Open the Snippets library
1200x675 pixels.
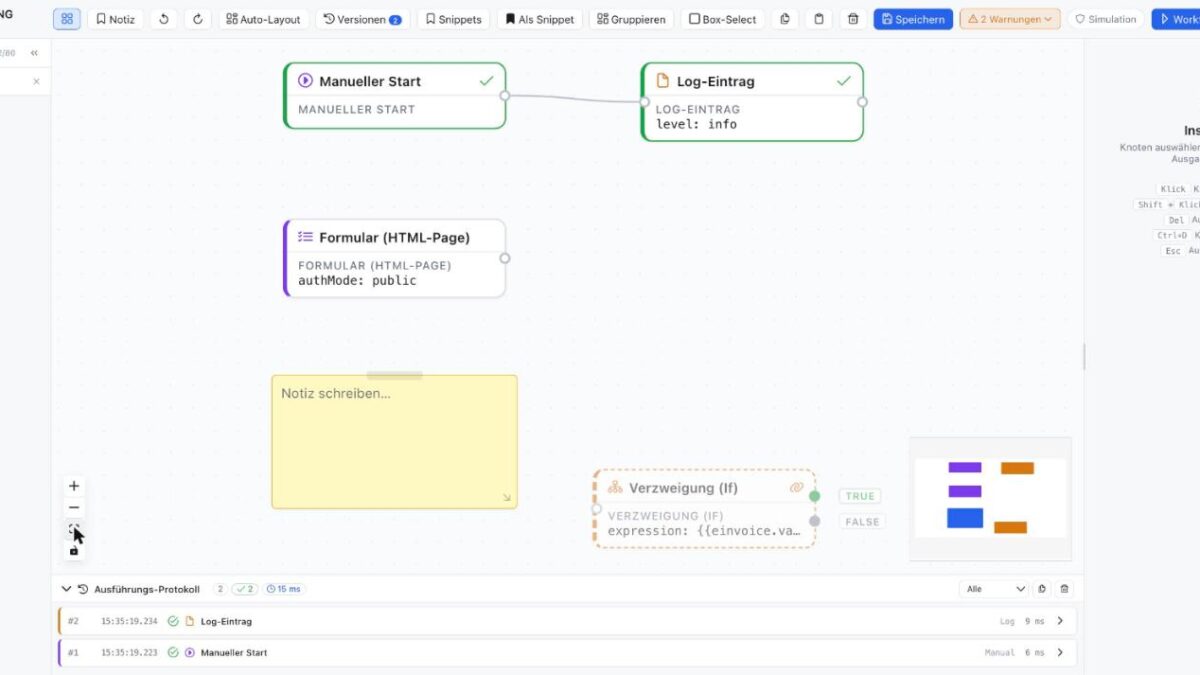coord(453,19)
